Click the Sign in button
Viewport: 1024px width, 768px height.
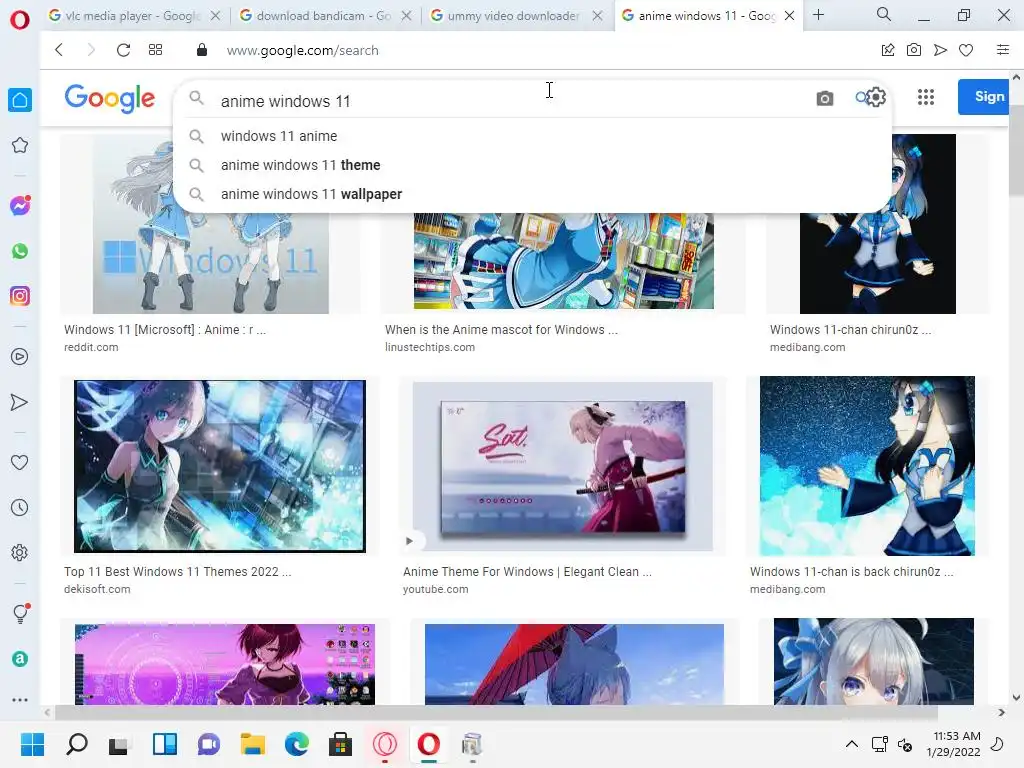(x=986, y=97)
